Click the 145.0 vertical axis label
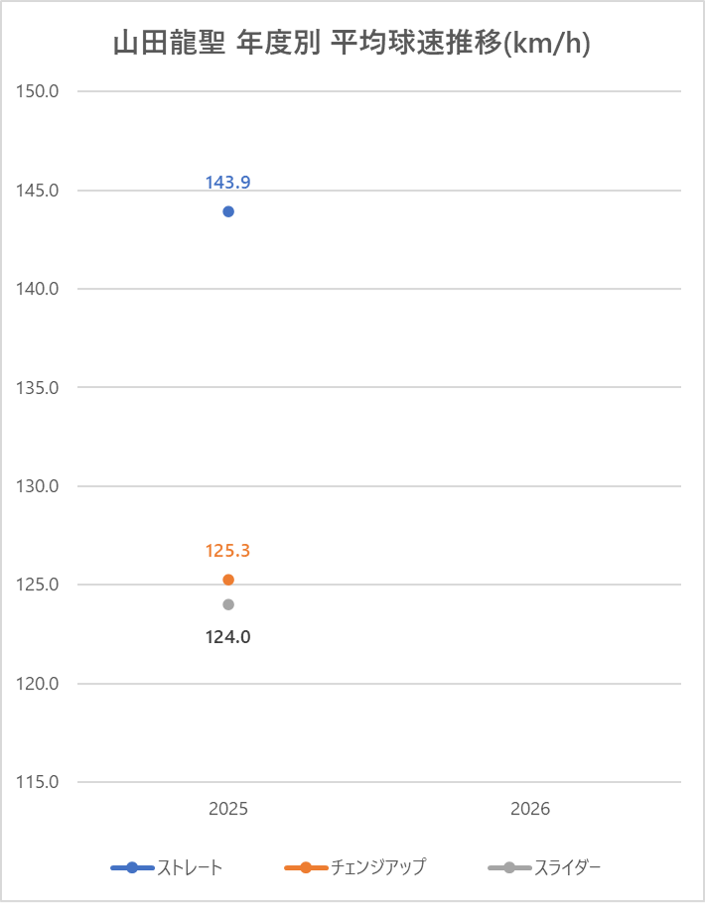This screenshot has width=705, height=903. tap(40, 190)
